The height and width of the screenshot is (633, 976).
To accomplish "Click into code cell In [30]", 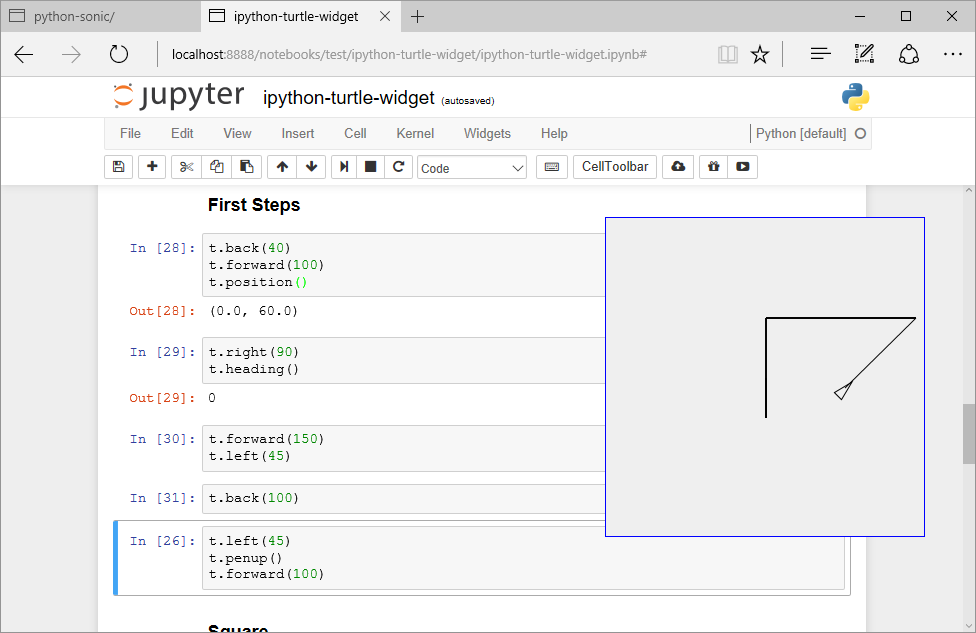I will (404, 448).
